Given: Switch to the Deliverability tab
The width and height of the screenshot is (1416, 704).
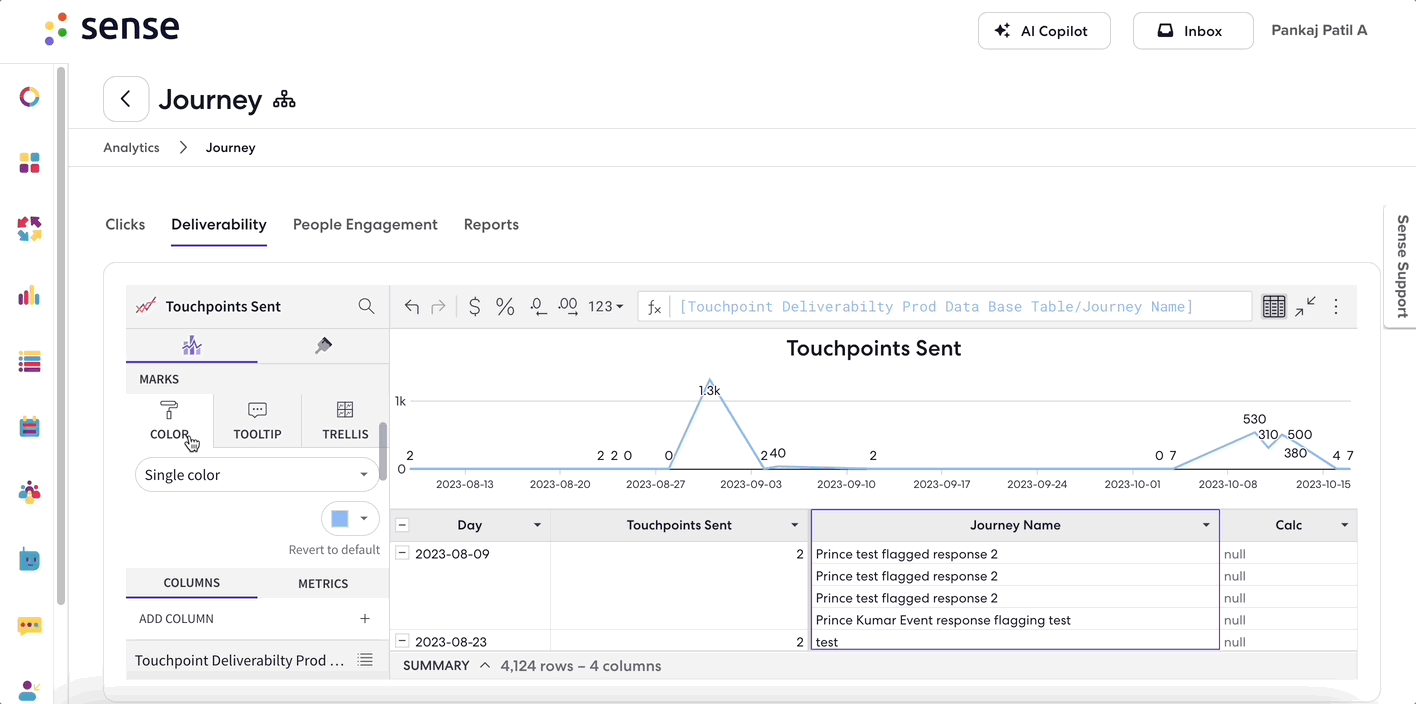Looking at the screenshot, I should pos(219,225).
